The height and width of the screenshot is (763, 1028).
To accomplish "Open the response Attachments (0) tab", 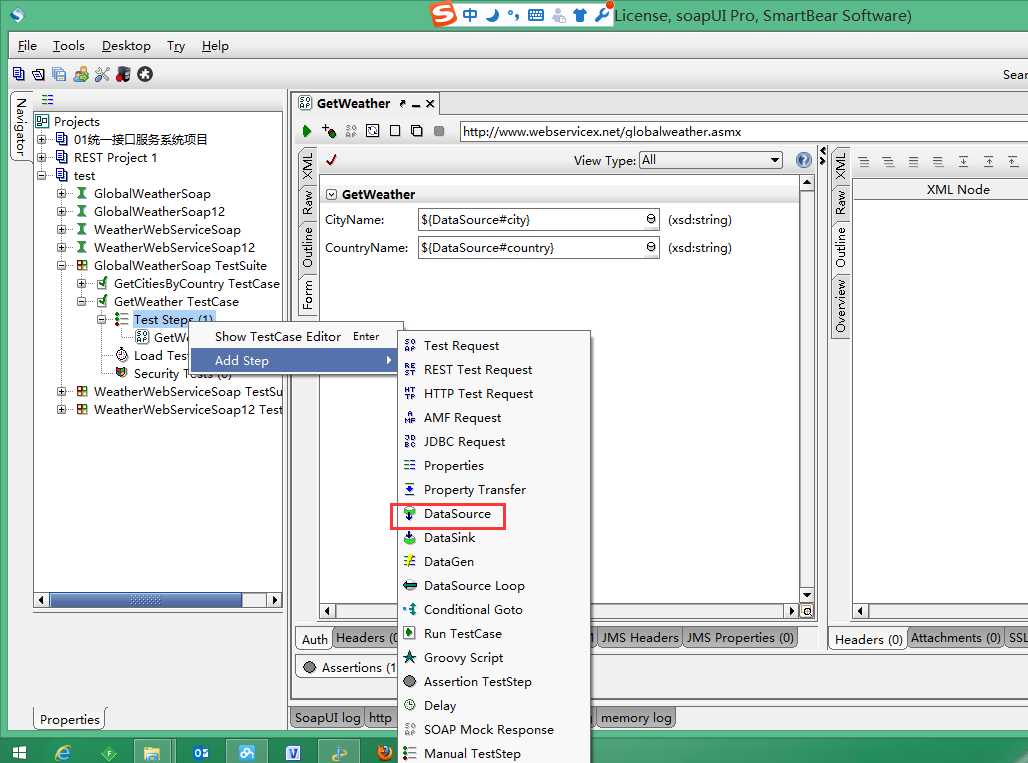I will 955,638.
